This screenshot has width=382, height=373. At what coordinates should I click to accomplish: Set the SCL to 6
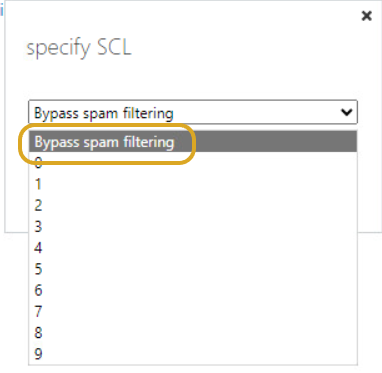point(193,290)
